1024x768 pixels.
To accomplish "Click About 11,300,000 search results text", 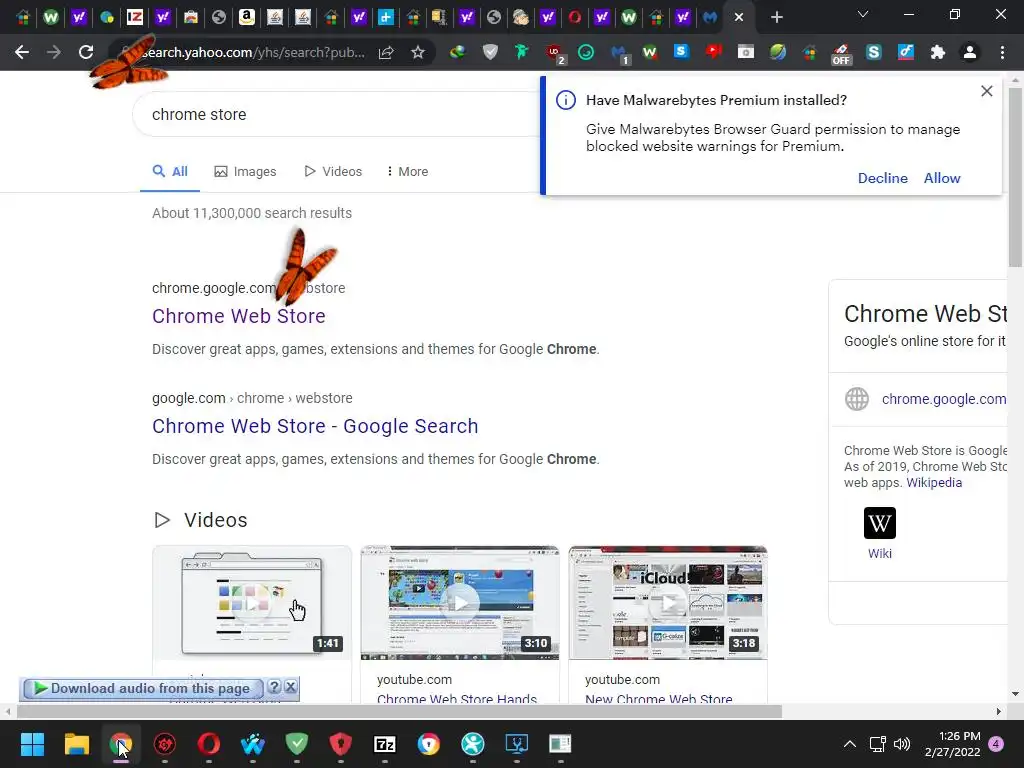I will point(251,213).
